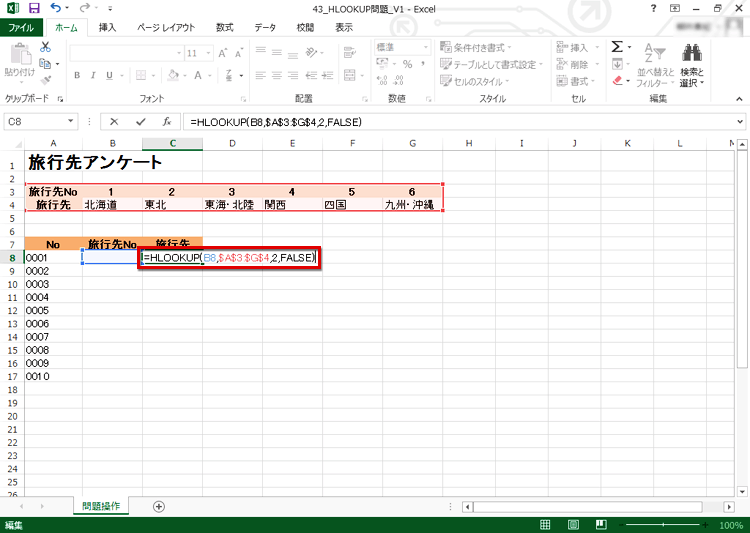
Task: Click the Sort and Filter icon
Action: point(655,53)
